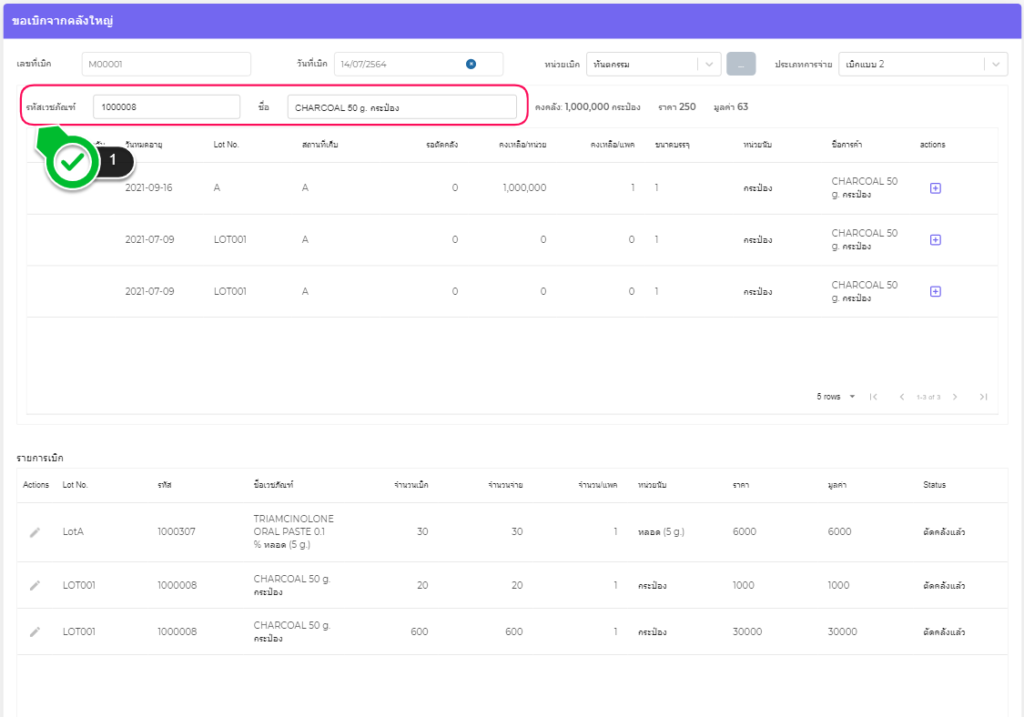Click pencil icon for CHARCOAL row with quantity 20

coord(35,585)
